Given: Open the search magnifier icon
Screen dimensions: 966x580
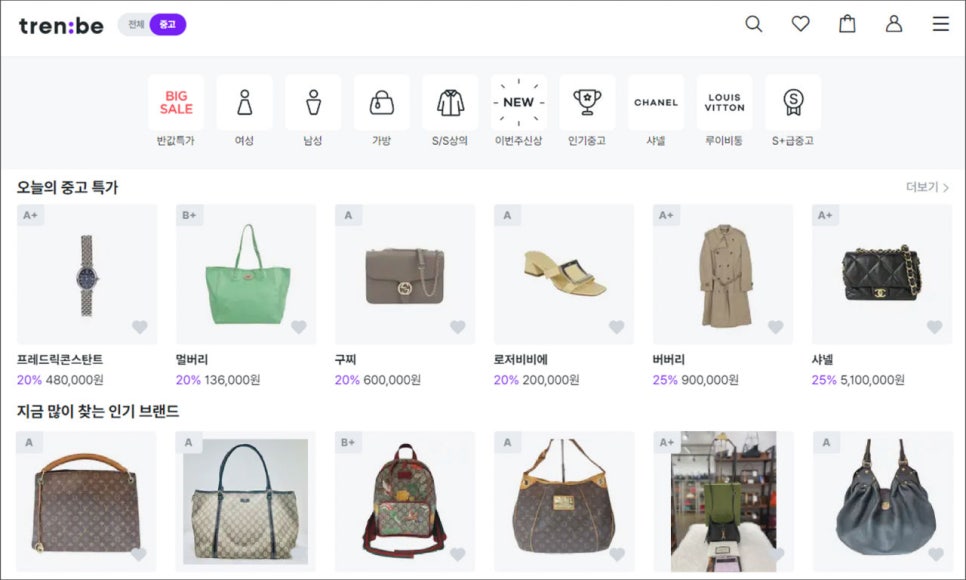Looking at the screenshot, I should click(754, 24).
